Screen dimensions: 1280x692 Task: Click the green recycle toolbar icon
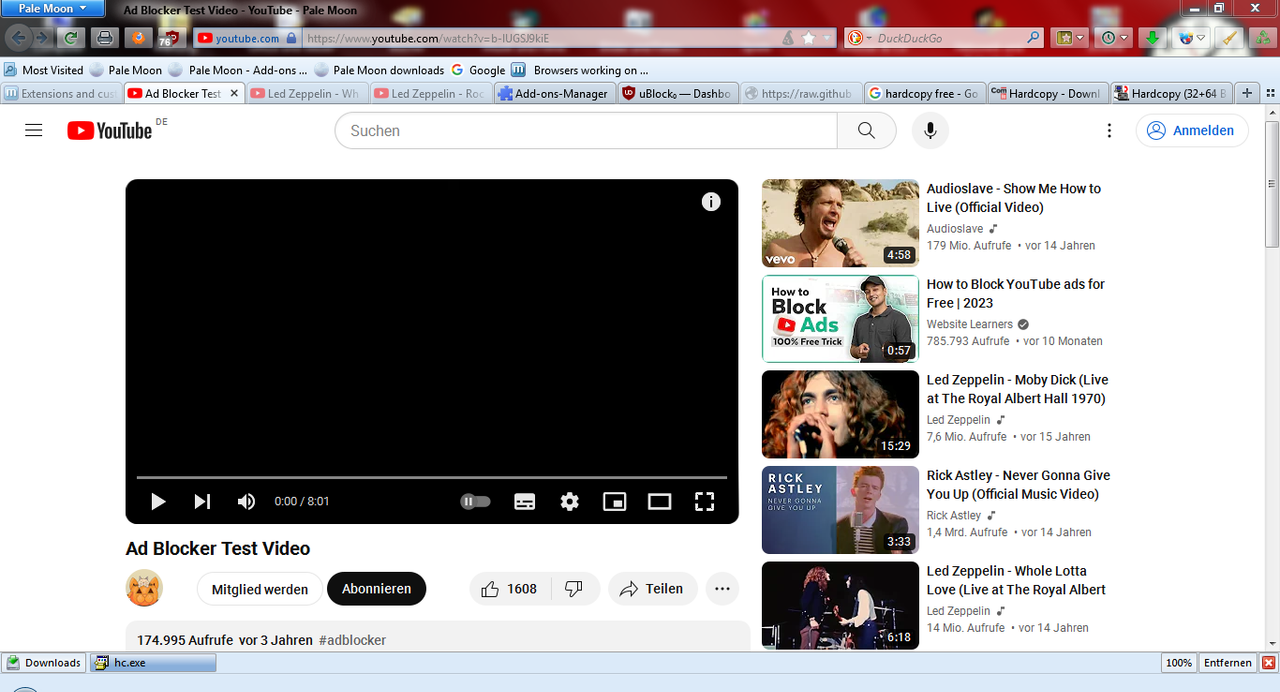tap(1264, 38)
